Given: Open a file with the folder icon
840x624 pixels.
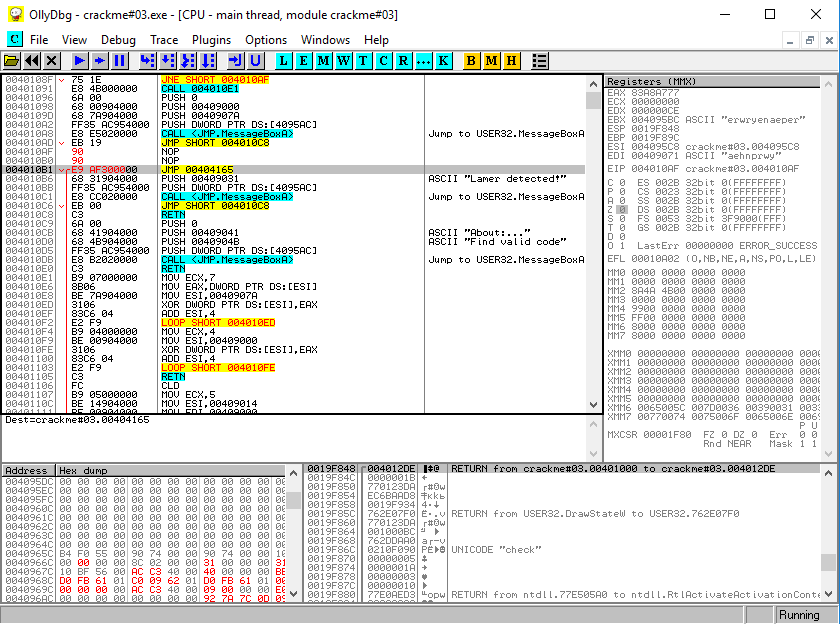Looking at the screenshot, I should [x=11, y=61].
